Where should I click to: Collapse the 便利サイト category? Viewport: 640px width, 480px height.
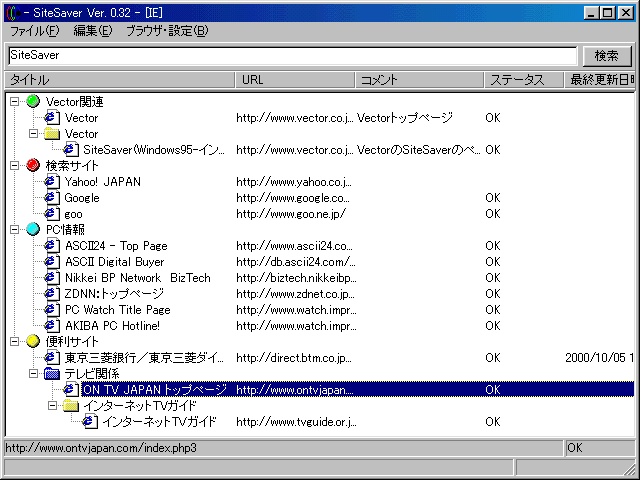[14, 341]
